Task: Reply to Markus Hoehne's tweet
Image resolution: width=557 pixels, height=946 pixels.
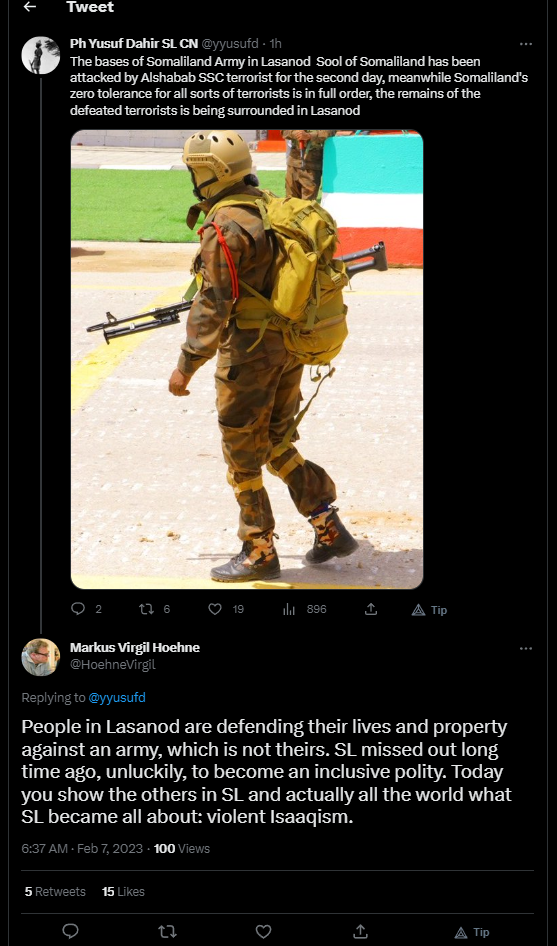Action: [x=71, y=931]
